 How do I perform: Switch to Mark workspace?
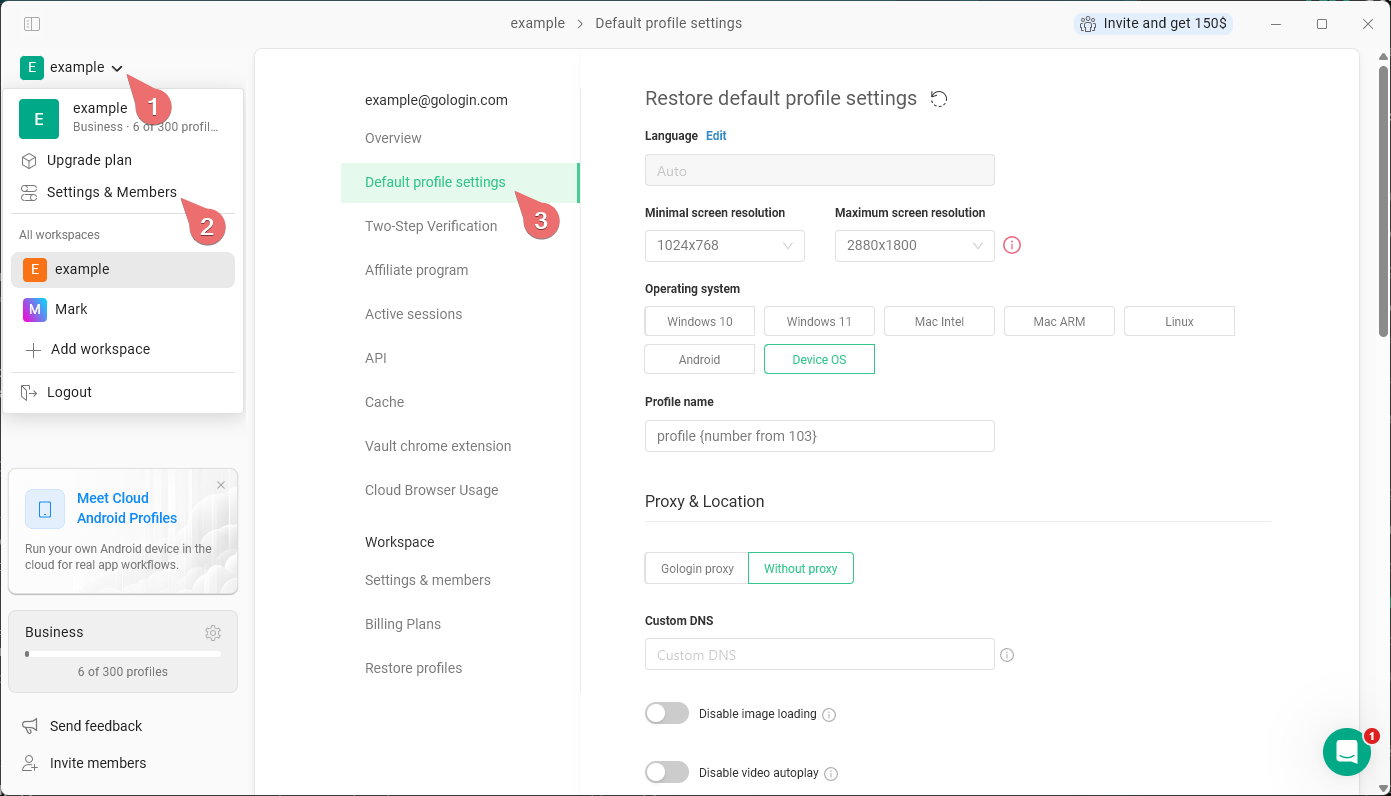123,309
